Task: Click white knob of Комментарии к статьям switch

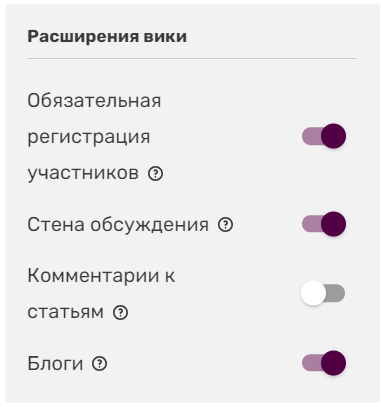Action: pyautogui.click(x=313, y=293)
